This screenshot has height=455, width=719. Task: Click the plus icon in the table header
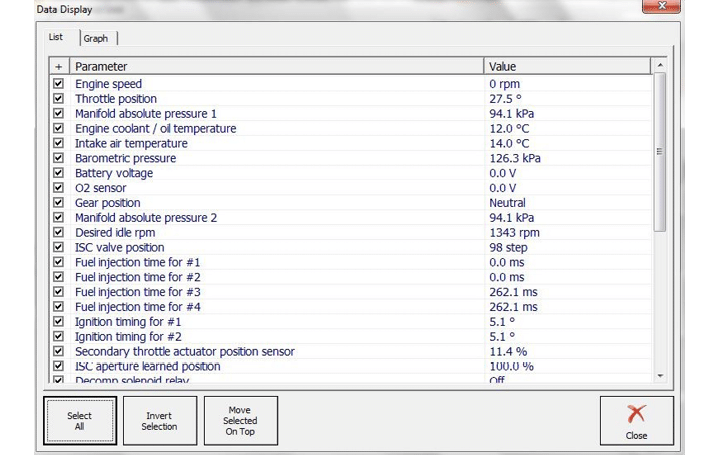[x=58, y=66]
